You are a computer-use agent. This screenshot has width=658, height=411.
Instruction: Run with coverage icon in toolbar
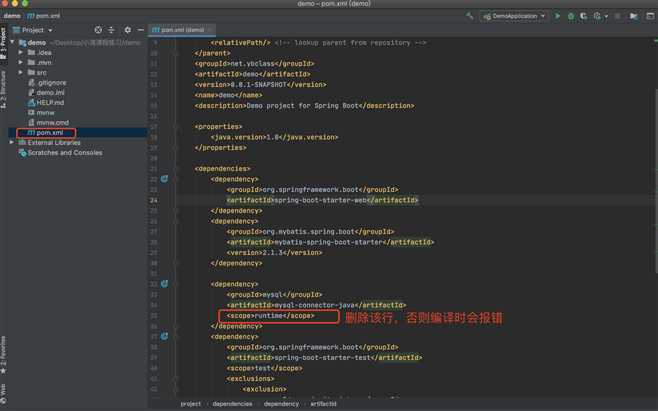[584, 16]
